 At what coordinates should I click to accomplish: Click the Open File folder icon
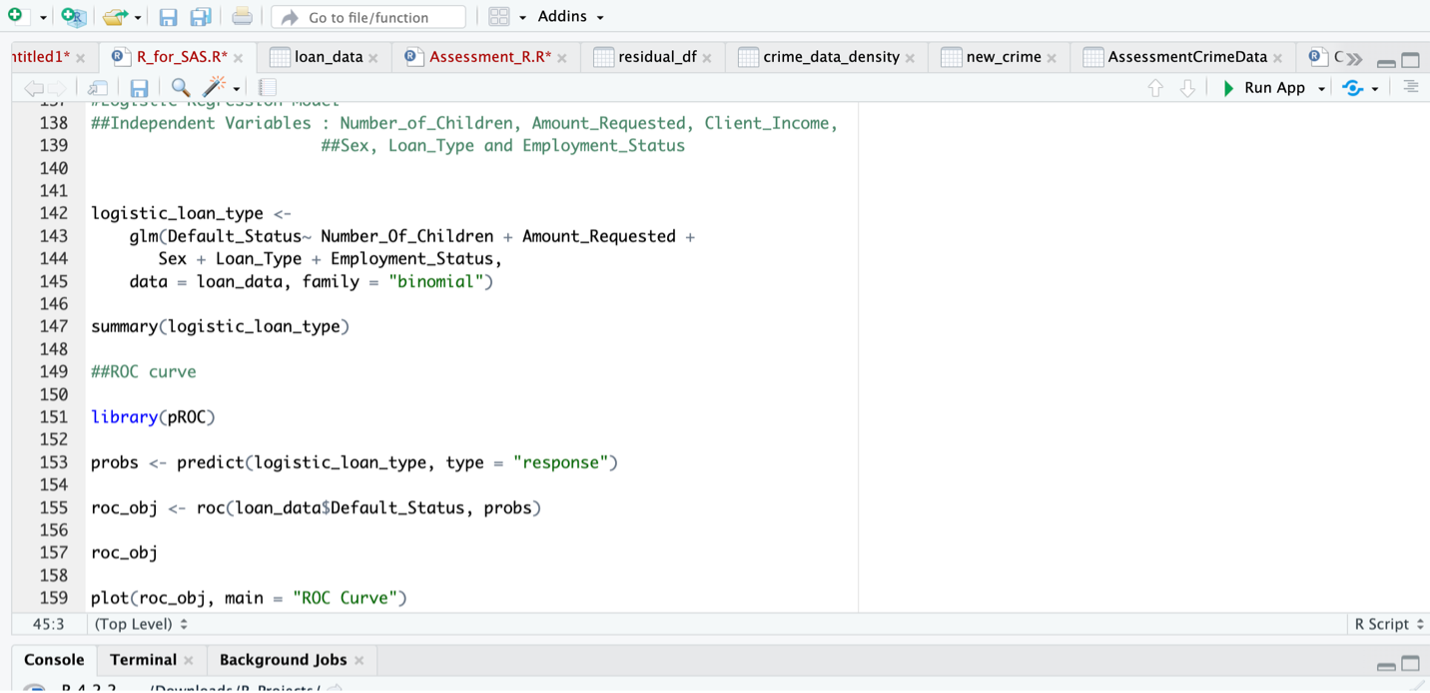coord(115,17)
